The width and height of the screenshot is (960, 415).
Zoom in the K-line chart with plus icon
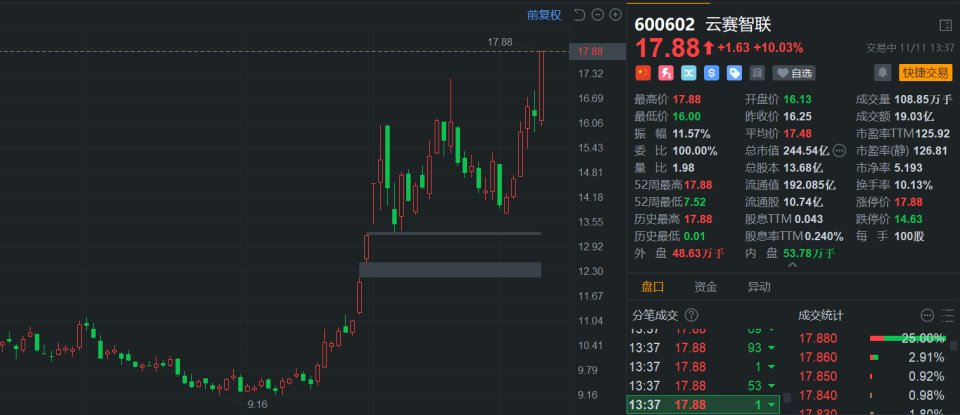[x=615, y=15]
